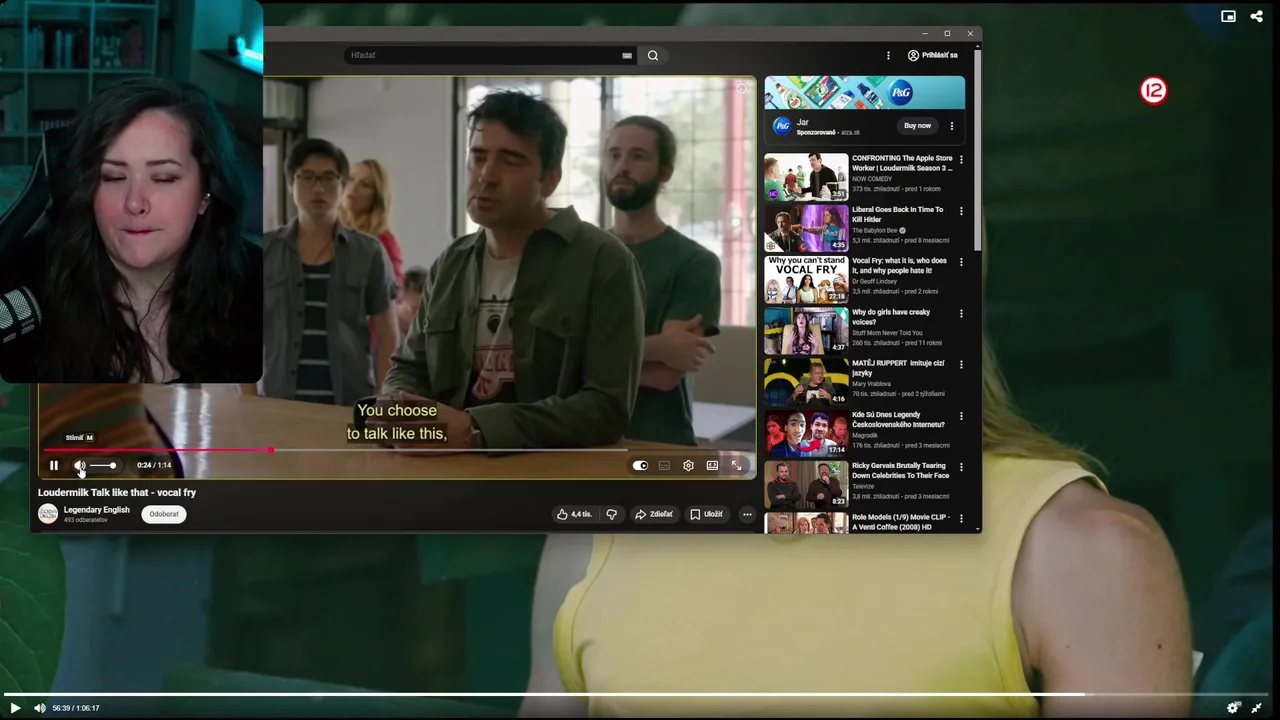Screen dimensions: 1280x720
Task: Click the dislike thumbs-down button
Action: [612, 514]
